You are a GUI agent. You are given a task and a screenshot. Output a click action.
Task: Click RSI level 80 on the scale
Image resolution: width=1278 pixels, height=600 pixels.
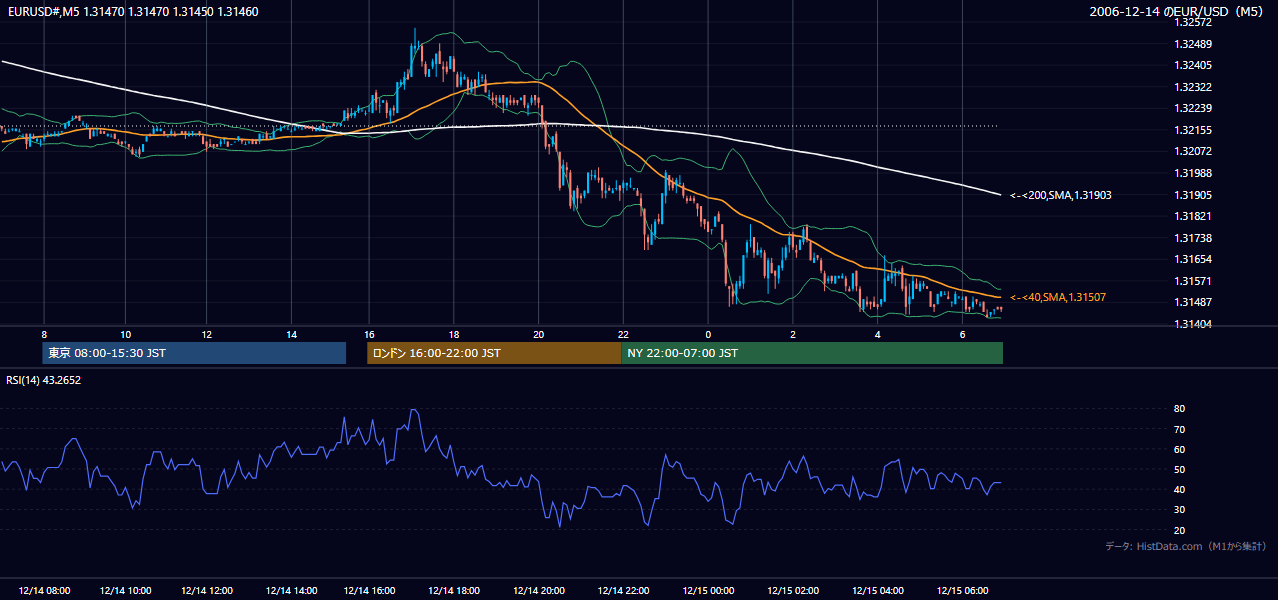coord(1179,409)
